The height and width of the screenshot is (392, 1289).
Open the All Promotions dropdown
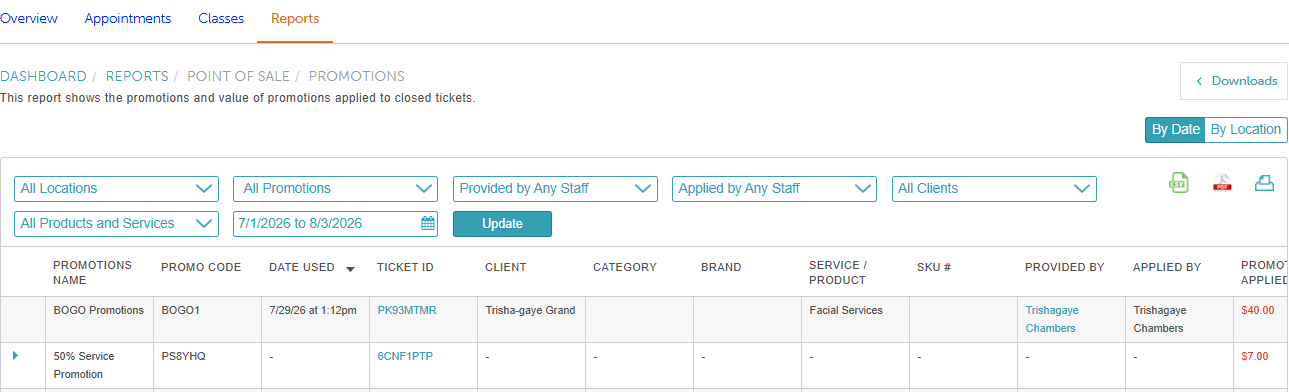335,188
